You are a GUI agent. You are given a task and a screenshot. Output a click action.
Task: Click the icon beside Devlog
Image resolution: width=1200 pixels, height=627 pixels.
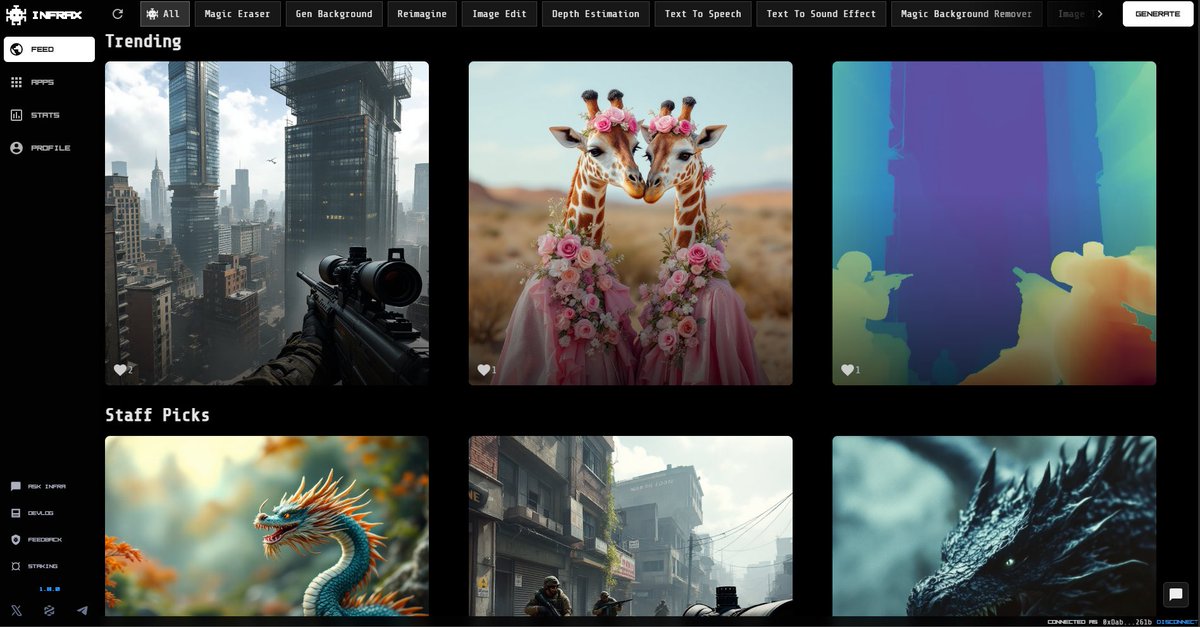click(x=15, y=513)
